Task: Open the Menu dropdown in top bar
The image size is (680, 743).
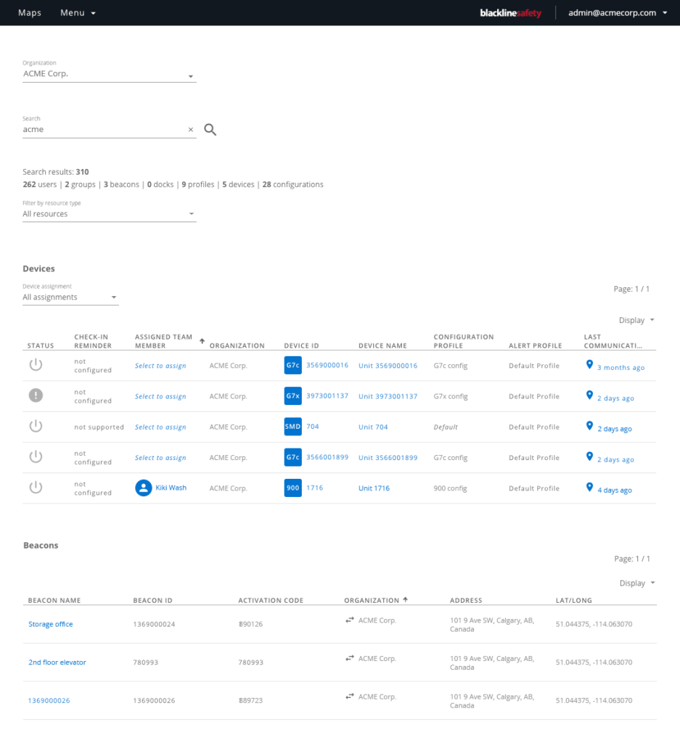Action: pos(78,13)
